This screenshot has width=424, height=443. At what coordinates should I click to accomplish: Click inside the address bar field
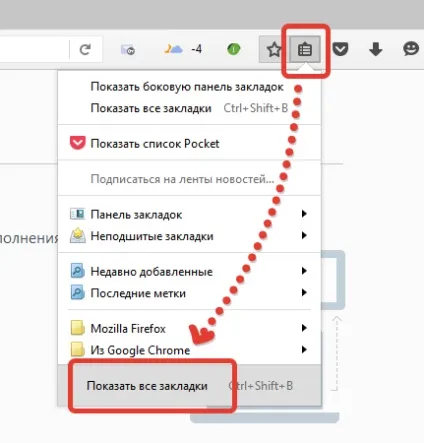(x=35, y=49)
